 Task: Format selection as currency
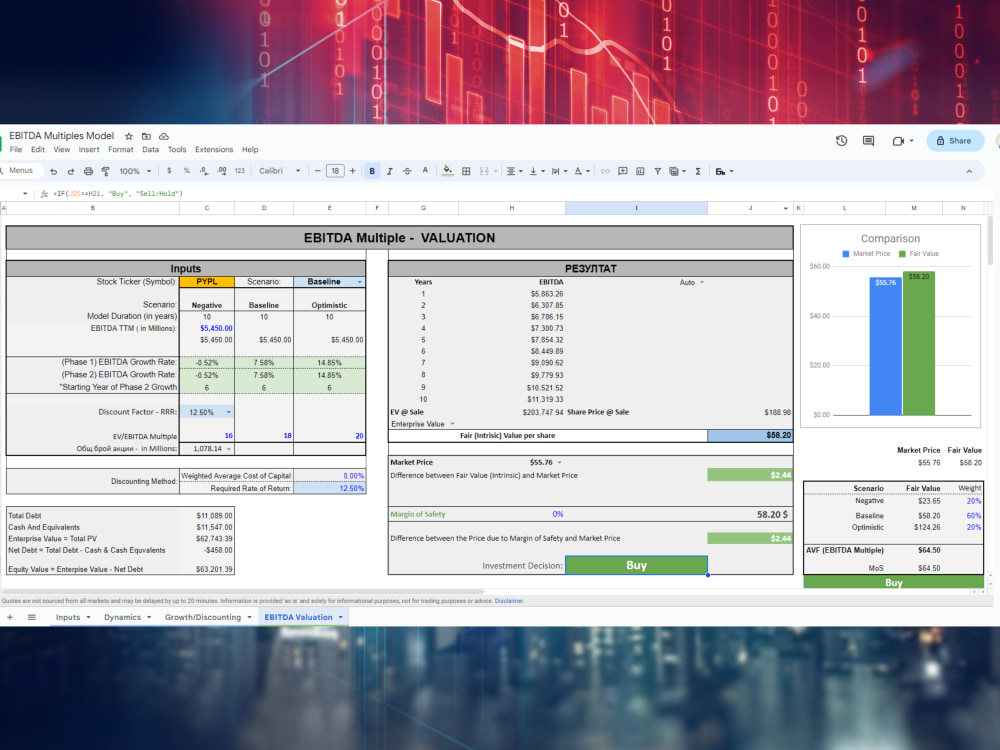click(x=169, y=171)
